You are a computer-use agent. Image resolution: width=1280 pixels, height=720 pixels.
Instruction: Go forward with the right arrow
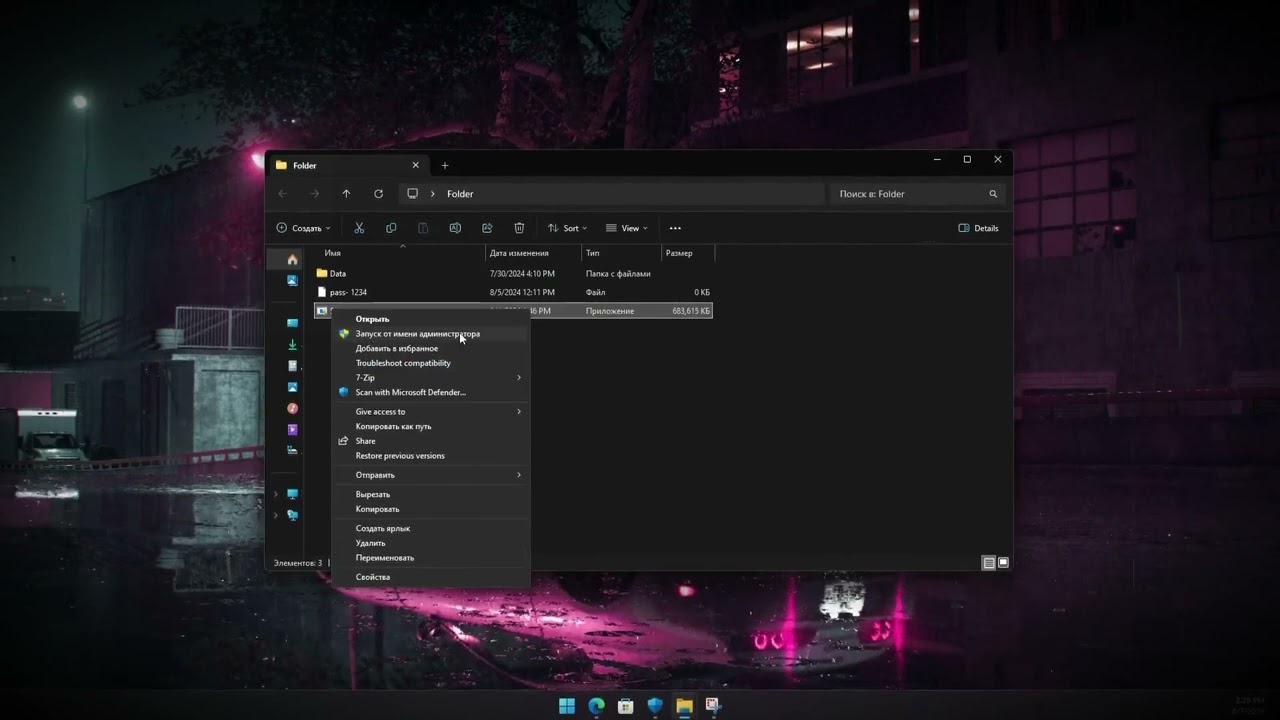(315, 194)
